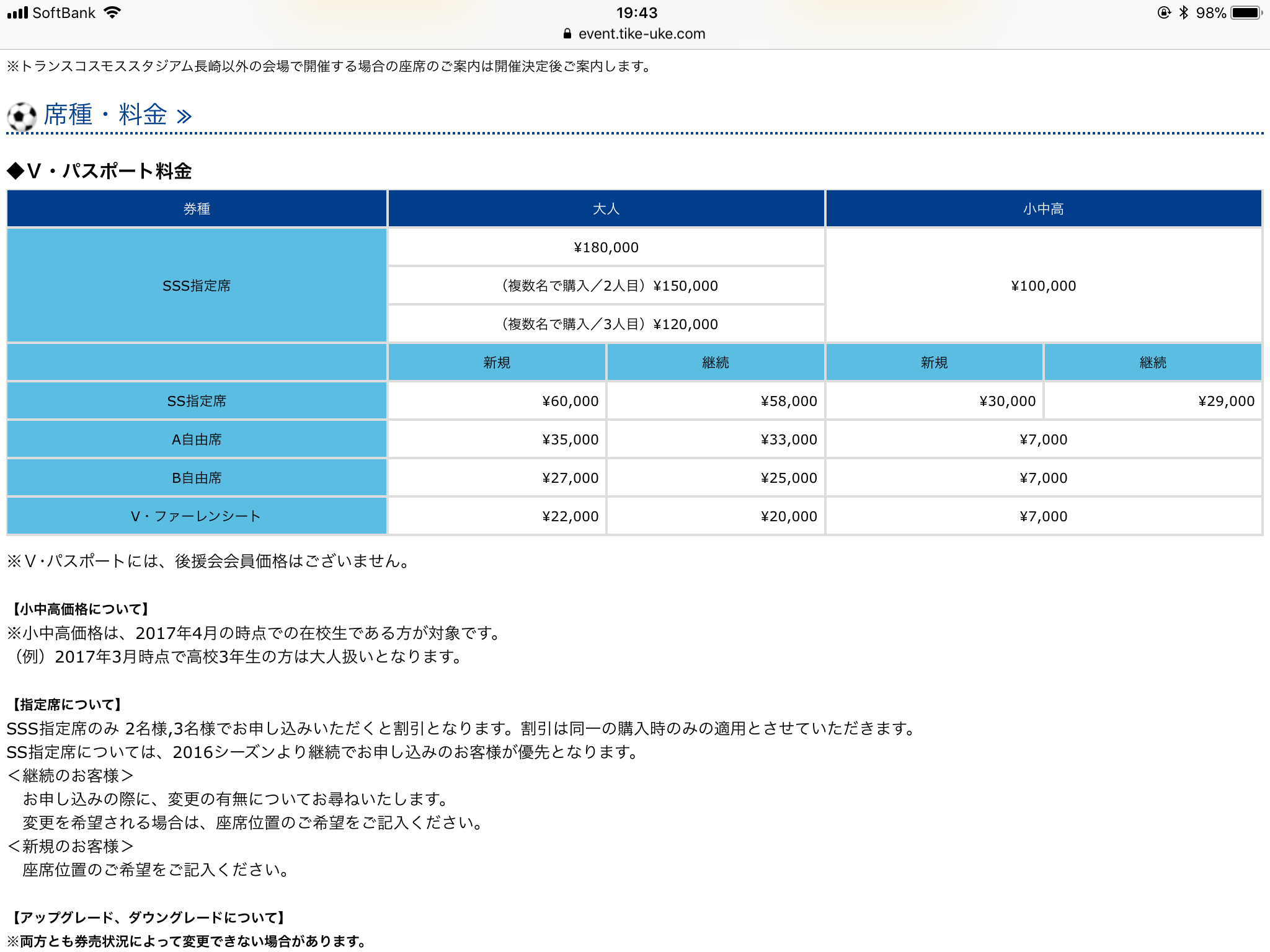
Task: Tap the battery indicator icon
Action: click(1246, 12)
